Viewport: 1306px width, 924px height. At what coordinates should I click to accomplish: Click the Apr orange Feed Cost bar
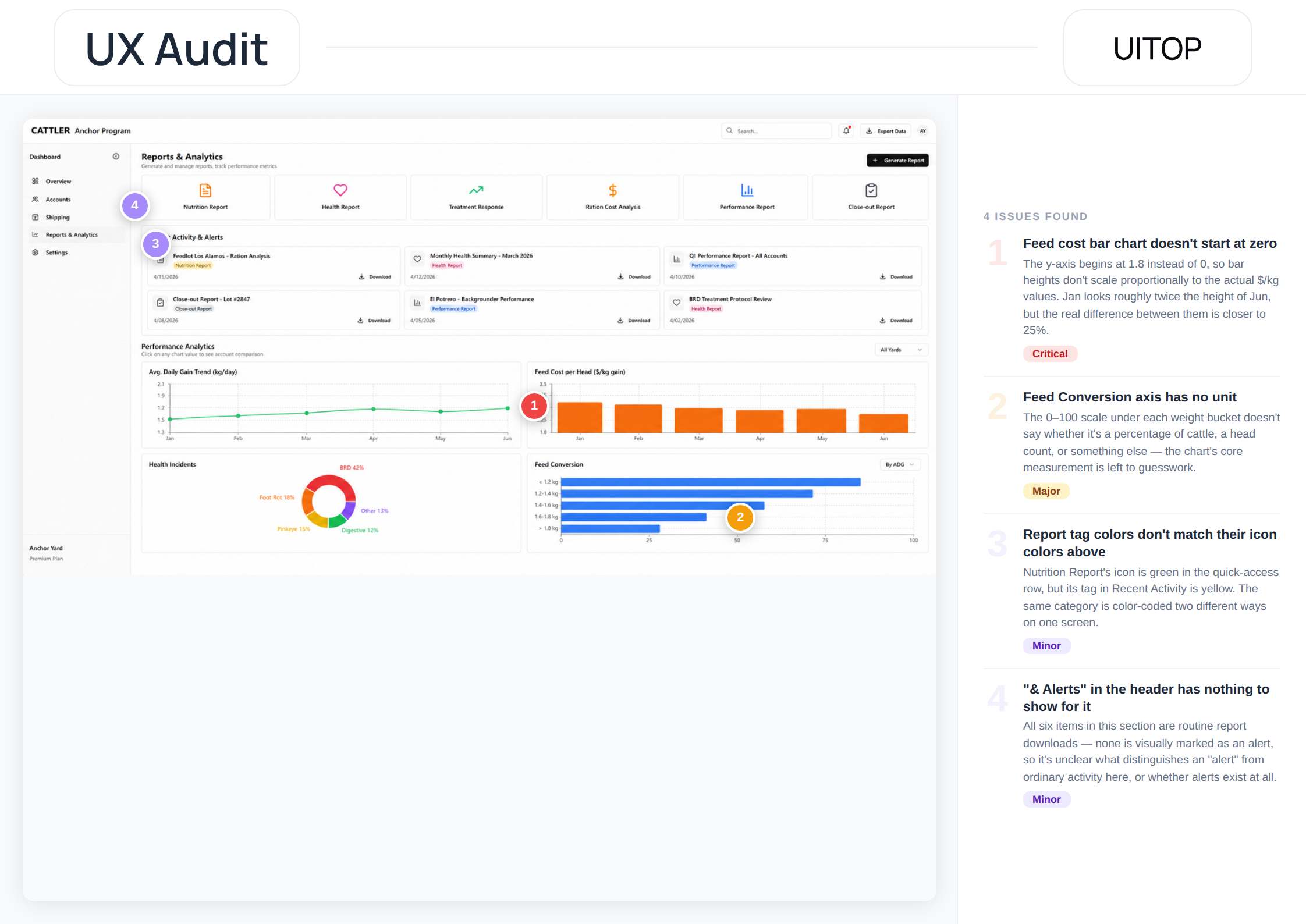coord(760,421)
